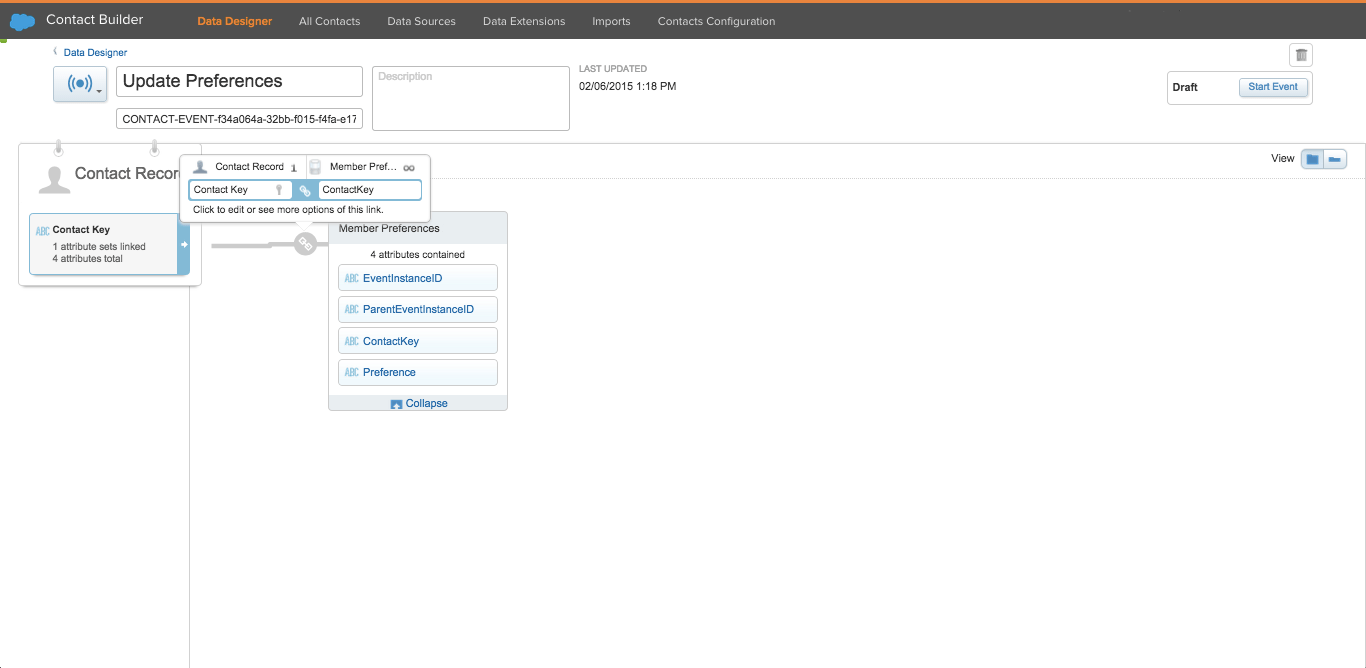
Task: Click the back chevron beside Data Designer
Action: 54,52
